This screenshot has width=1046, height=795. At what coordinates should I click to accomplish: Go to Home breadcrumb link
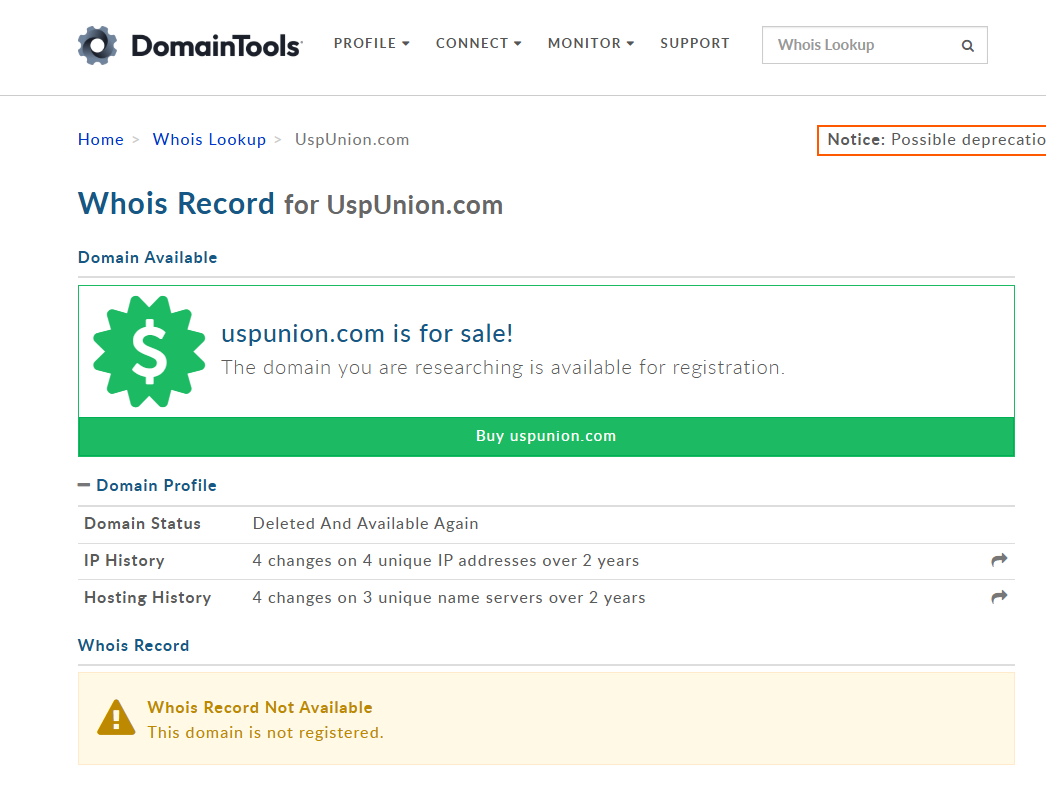click(101, 139)
